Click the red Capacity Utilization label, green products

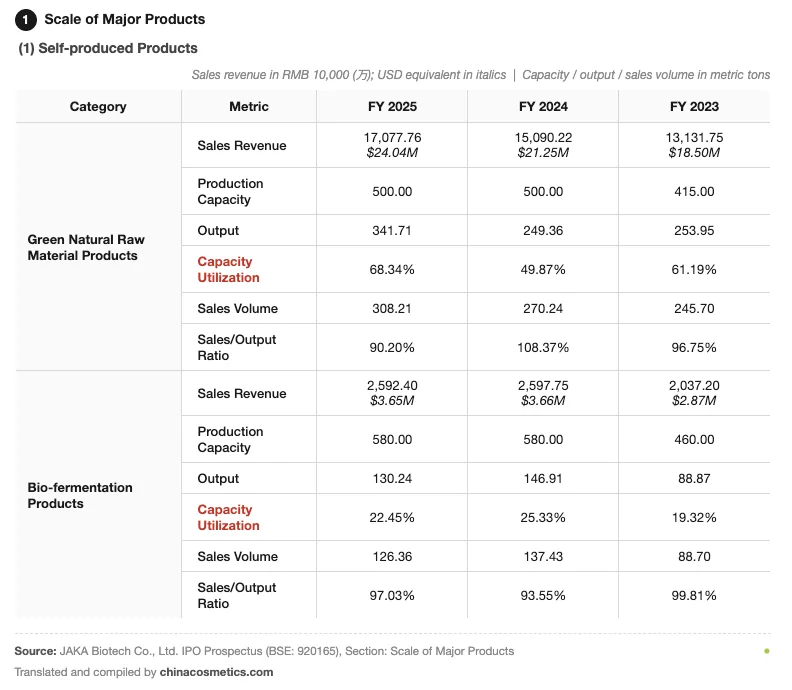click(228, 270)
